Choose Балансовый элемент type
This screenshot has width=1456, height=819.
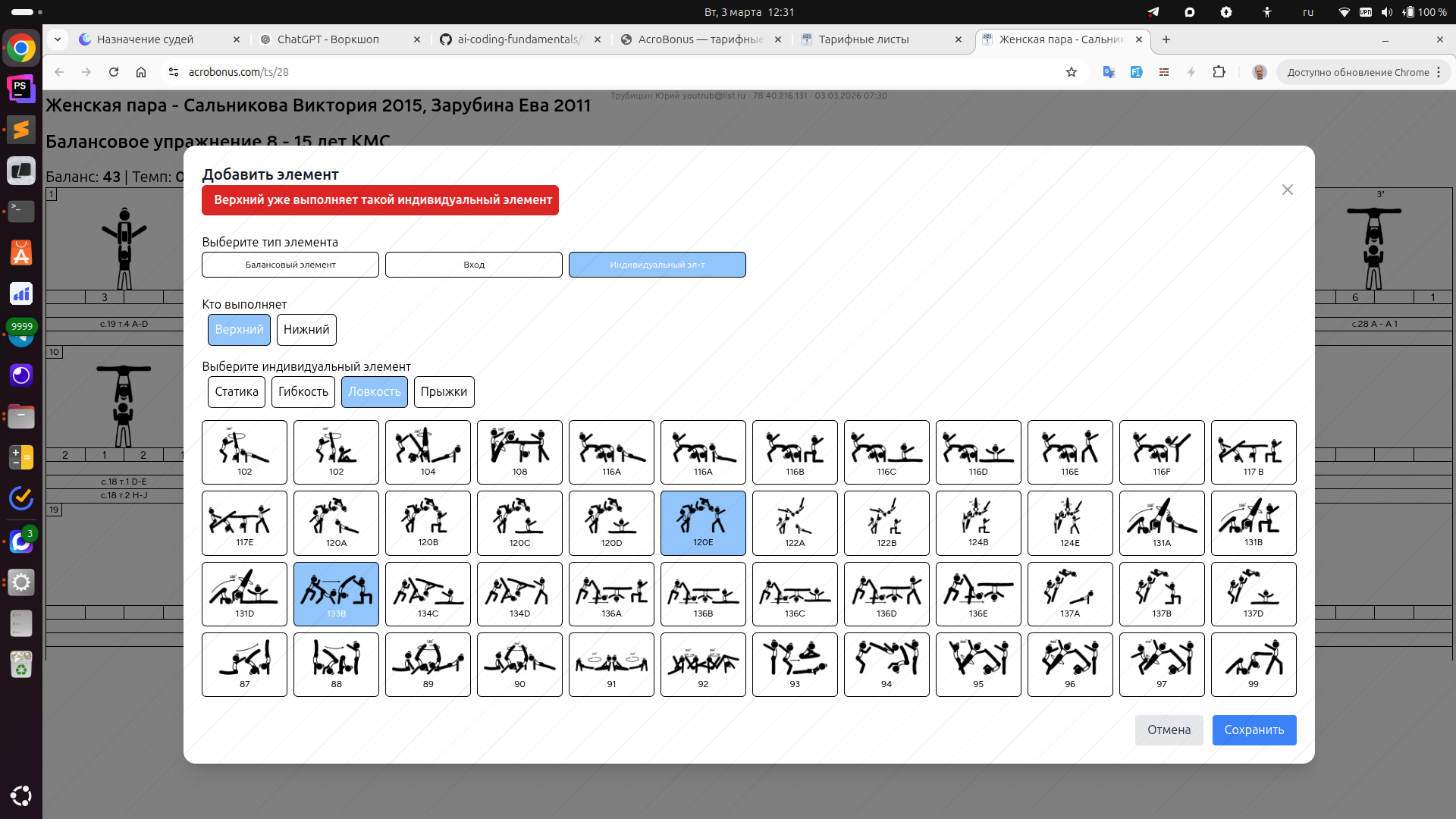pos(290,265)
